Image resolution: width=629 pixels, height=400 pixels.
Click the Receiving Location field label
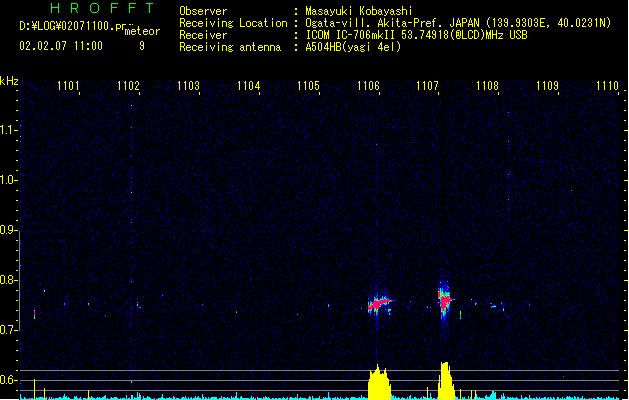[233, 23]
